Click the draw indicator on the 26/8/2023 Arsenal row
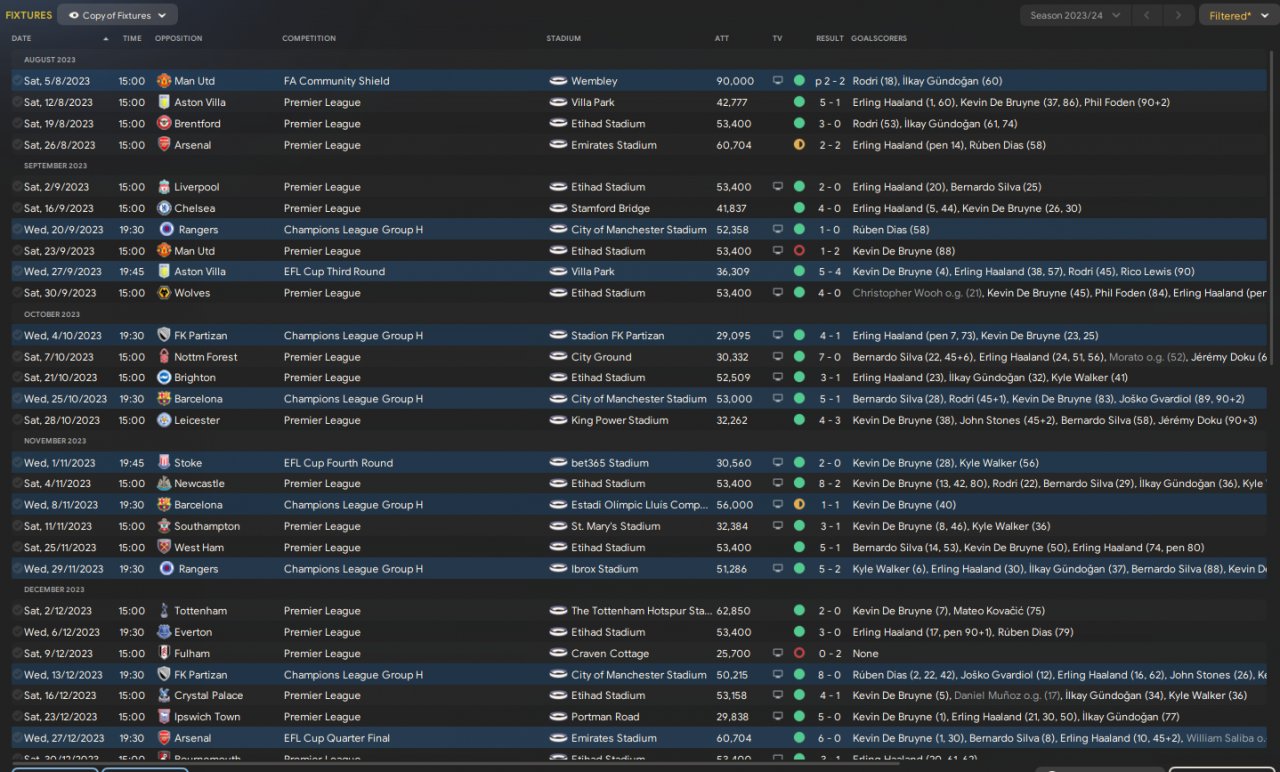Image resolution: width=1280 pixels, height=772 pixels. [799, 145]
